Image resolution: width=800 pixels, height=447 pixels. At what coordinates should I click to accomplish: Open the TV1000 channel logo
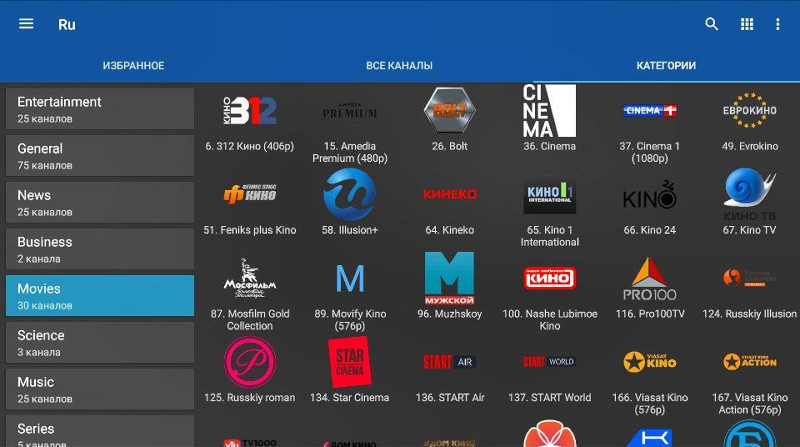(250, 442)
